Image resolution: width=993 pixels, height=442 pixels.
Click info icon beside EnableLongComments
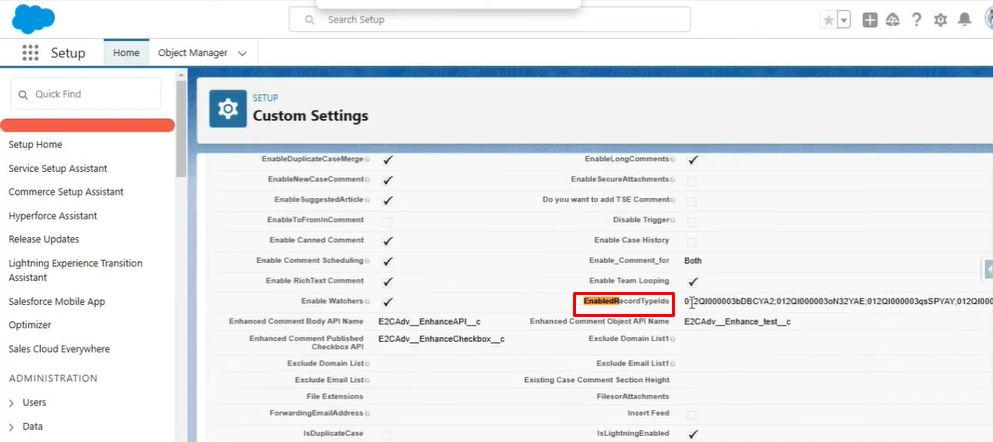[x=673, y=159]
